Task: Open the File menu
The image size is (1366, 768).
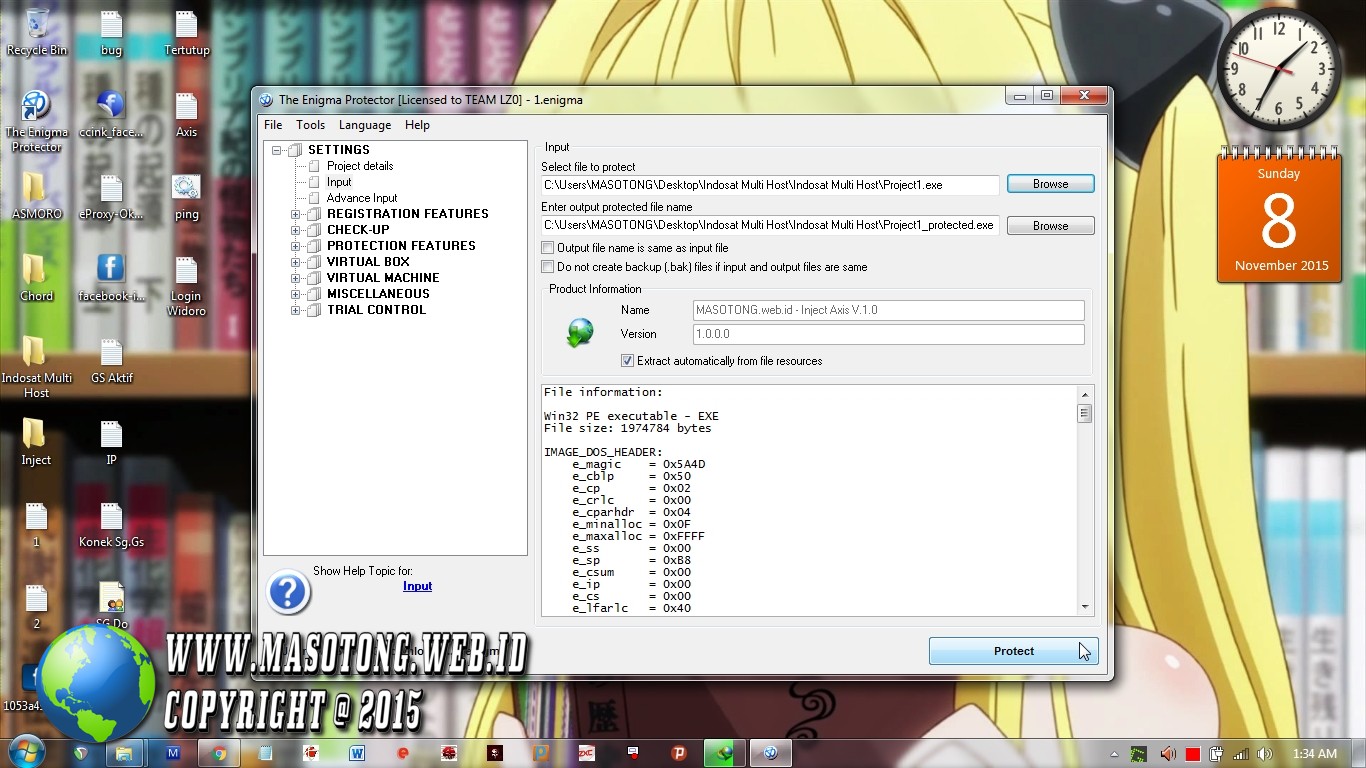Action: point(273,125)
